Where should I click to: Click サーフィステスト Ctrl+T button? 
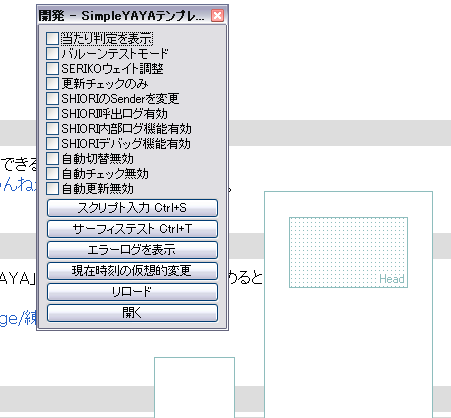point(132,229)
